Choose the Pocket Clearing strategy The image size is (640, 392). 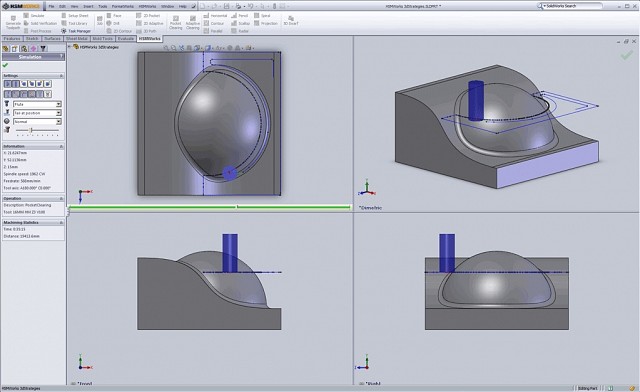pos(176,23)
